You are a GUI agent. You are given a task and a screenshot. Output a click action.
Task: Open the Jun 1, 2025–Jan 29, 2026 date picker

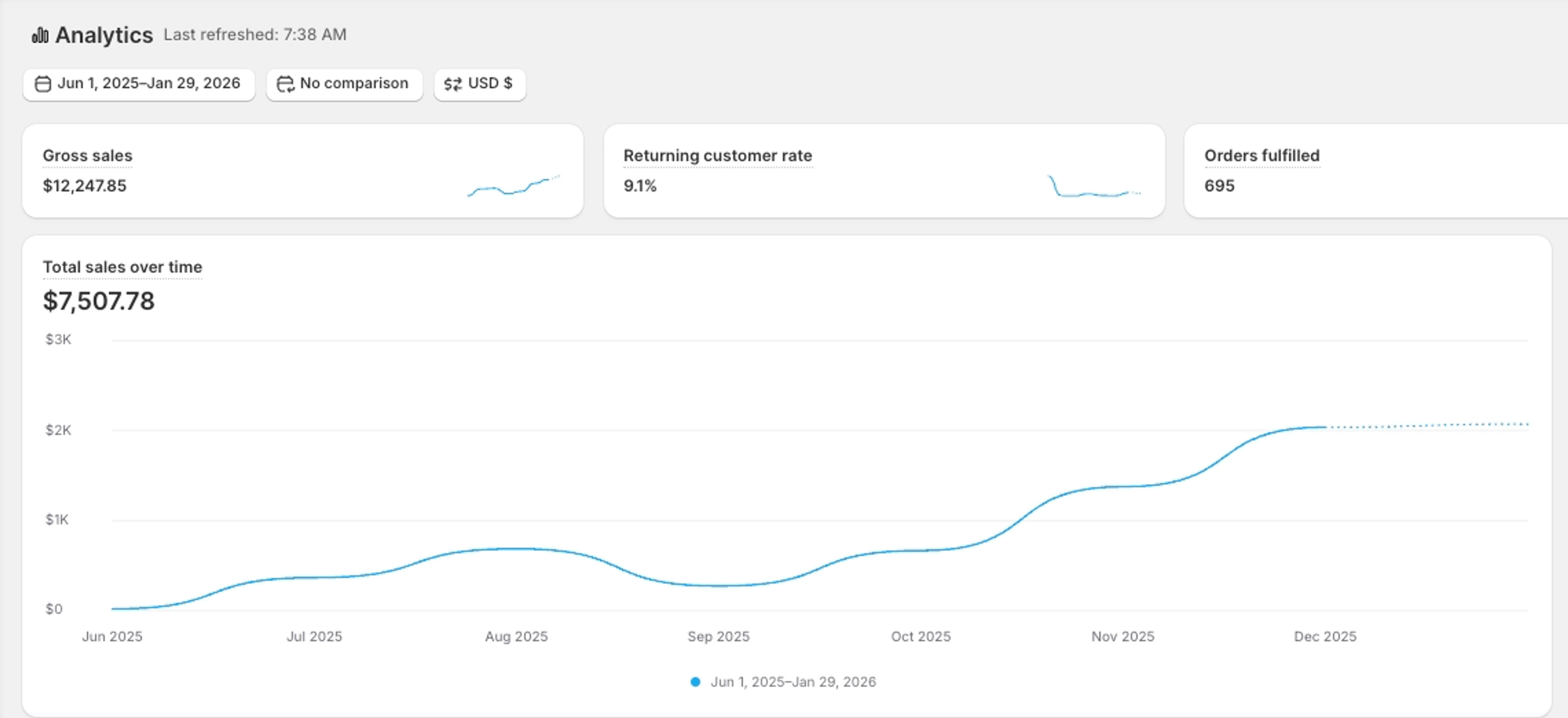click(x=139, y=84)
